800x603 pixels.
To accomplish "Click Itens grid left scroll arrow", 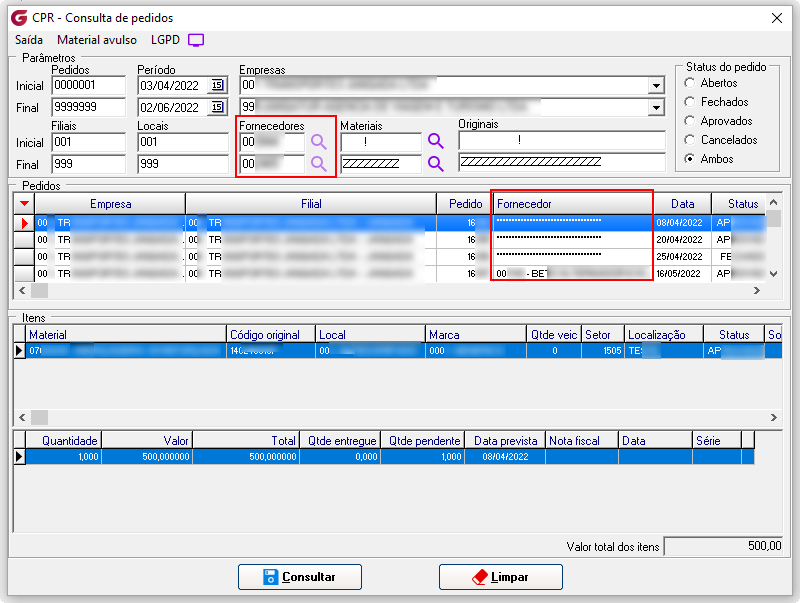I will (22, 417).
